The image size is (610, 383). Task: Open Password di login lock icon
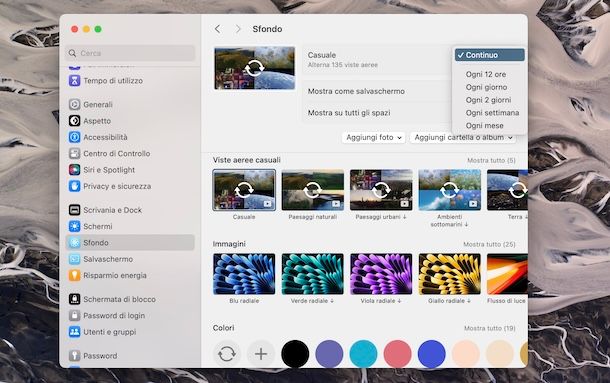(x=74, y=315)
